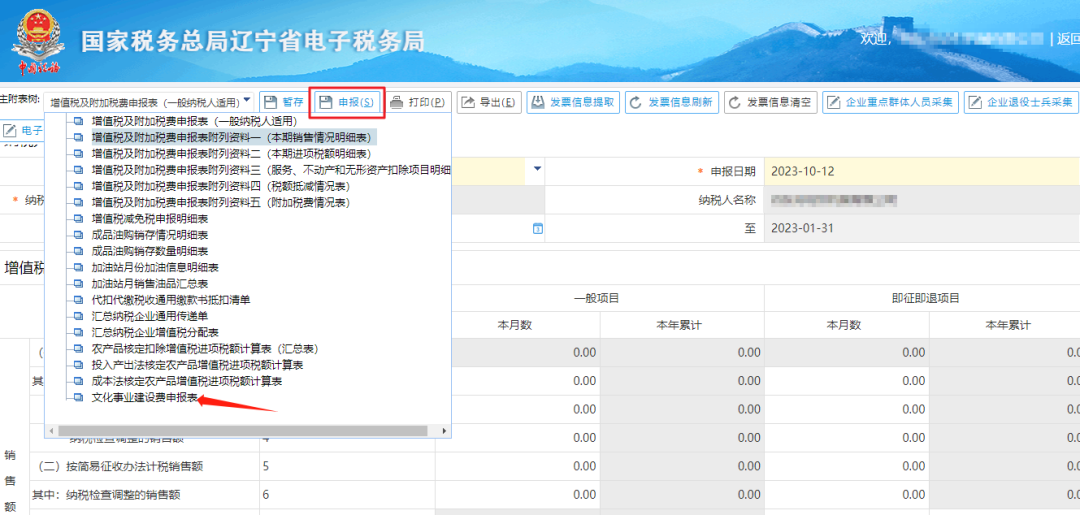The width and height of the screenshot is (1080, 515).
Task: Click the edit pencil icon on 企业退役士兵采集
Action: click(x=975, y=103)
